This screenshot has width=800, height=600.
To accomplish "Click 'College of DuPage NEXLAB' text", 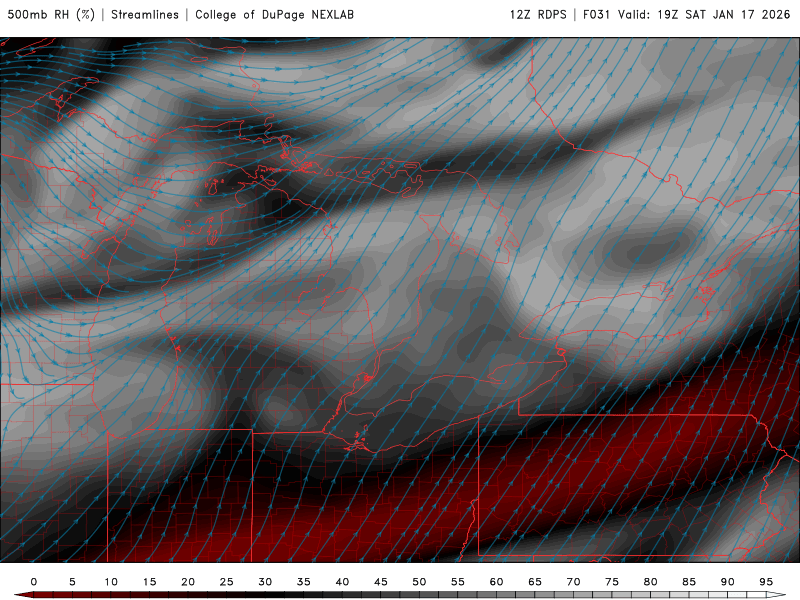I will 274,15.
